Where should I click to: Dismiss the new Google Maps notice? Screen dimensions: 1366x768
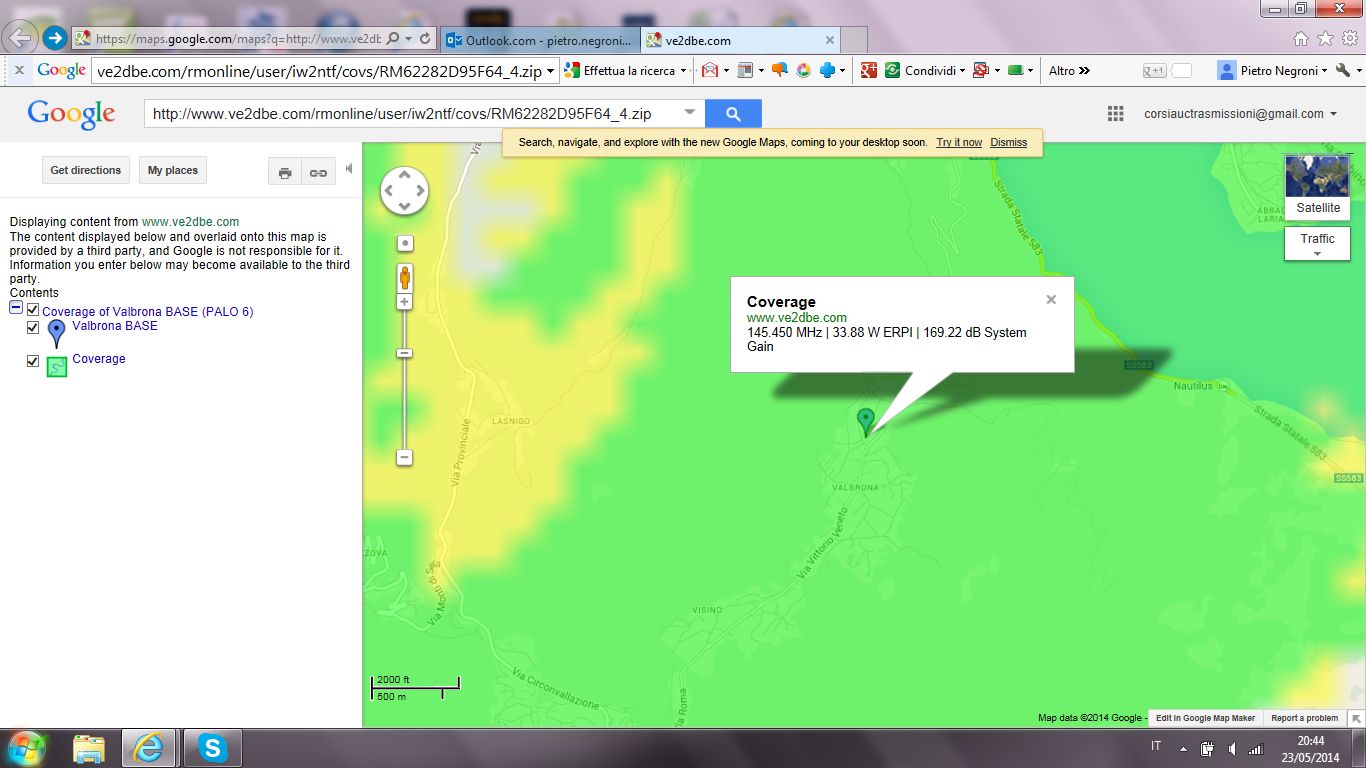[x=1009, y=142]
